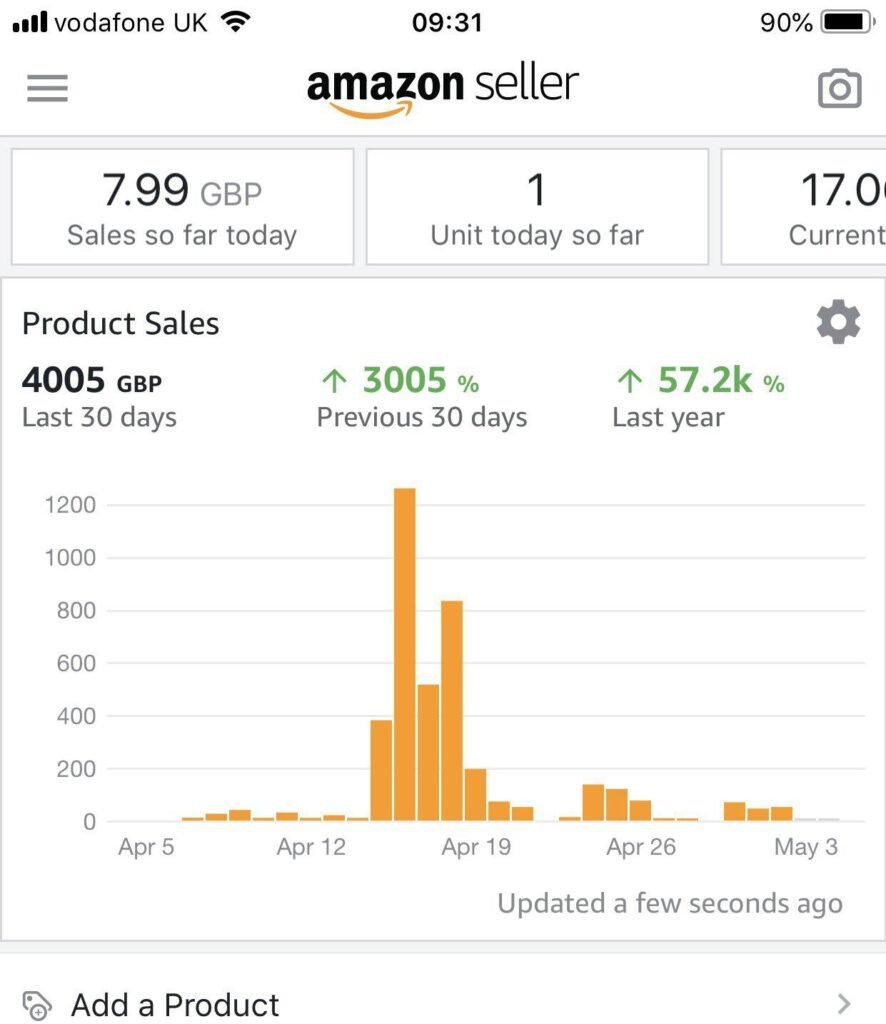The image size is (886, 1024).
Task: Open Product Sales settings gear
Action: click(838, 323)
